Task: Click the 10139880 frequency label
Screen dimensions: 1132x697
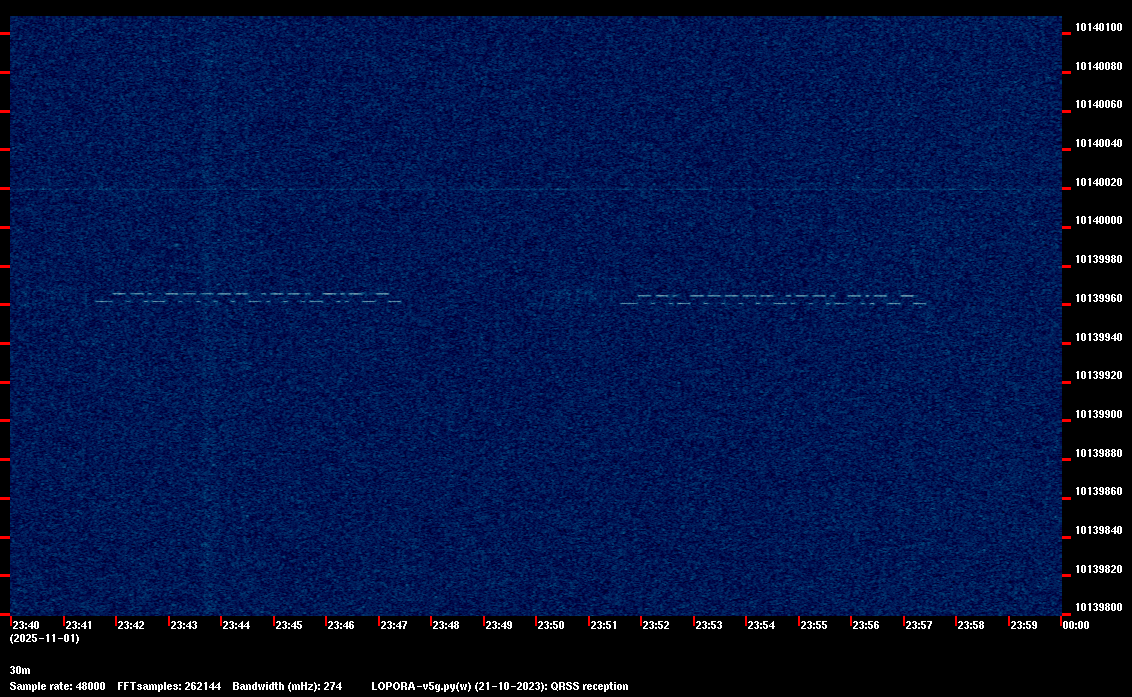Action: click(1099, 454)
